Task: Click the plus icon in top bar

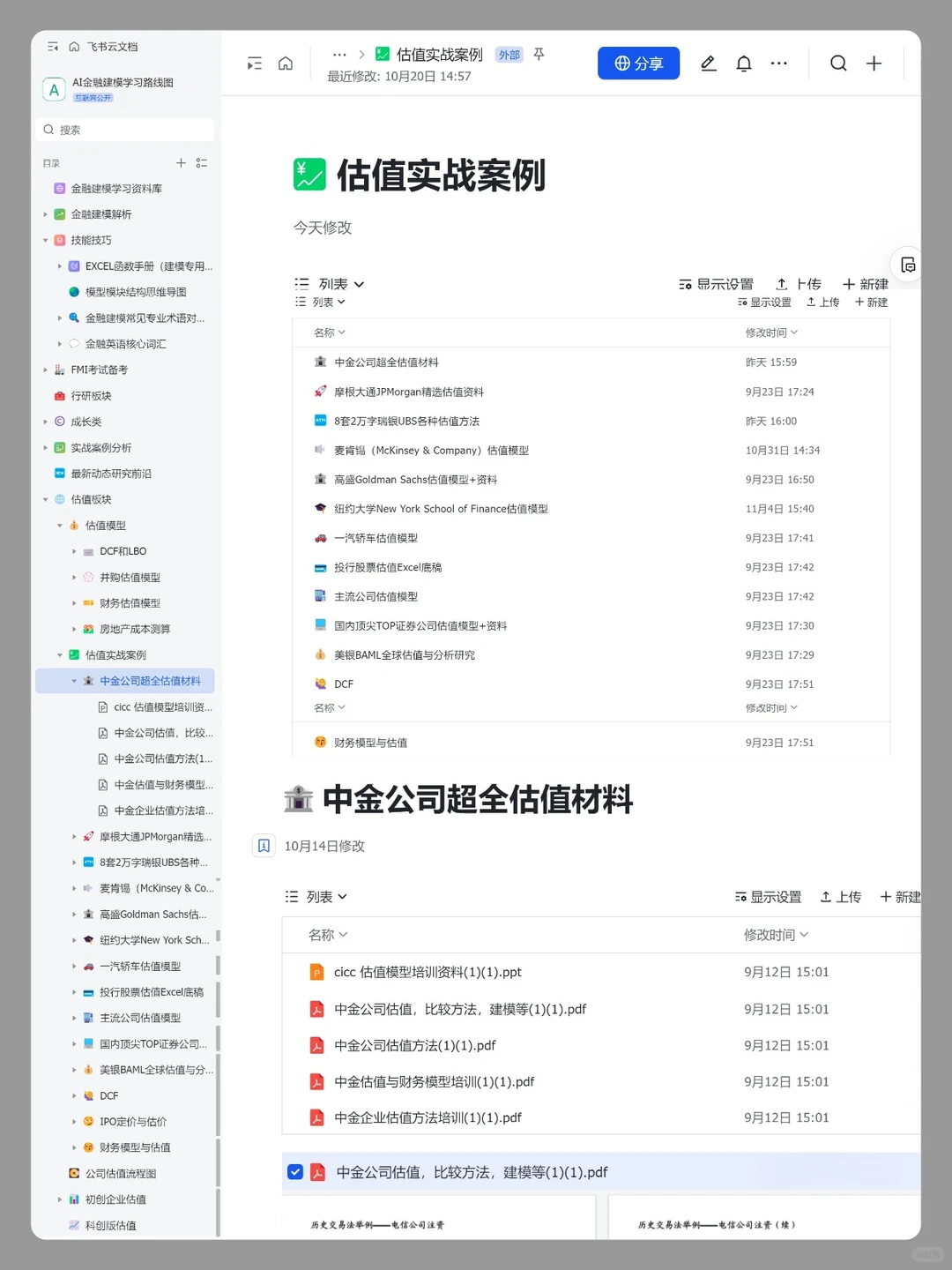Action: pyautogui.click(x=874, y=63)
